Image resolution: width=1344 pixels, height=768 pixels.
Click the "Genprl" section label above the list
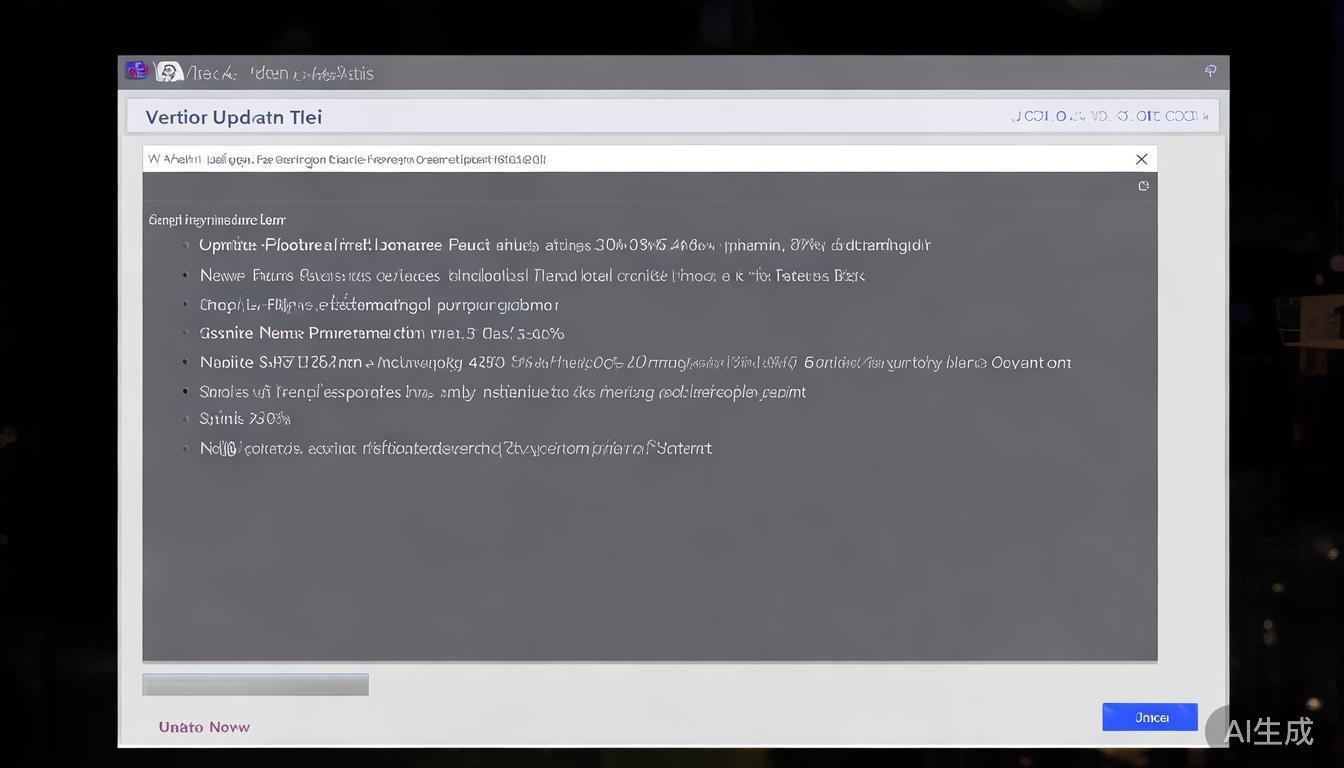[x=217, y=220]
